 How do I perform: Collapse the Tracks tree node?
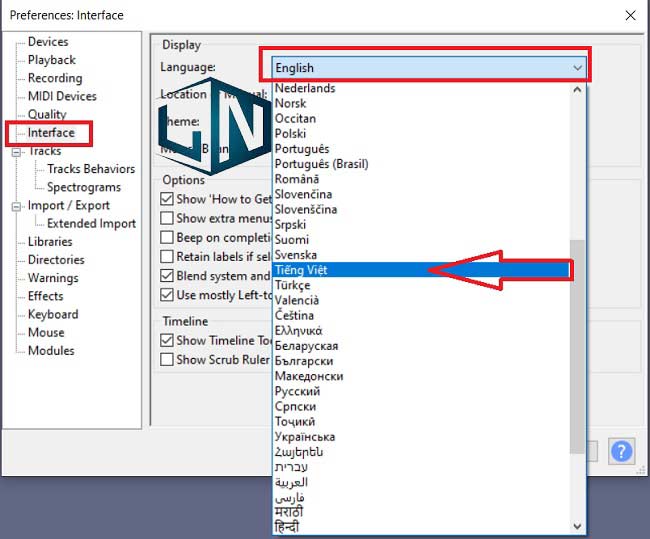pyautogui.click(x=17, y=152)
